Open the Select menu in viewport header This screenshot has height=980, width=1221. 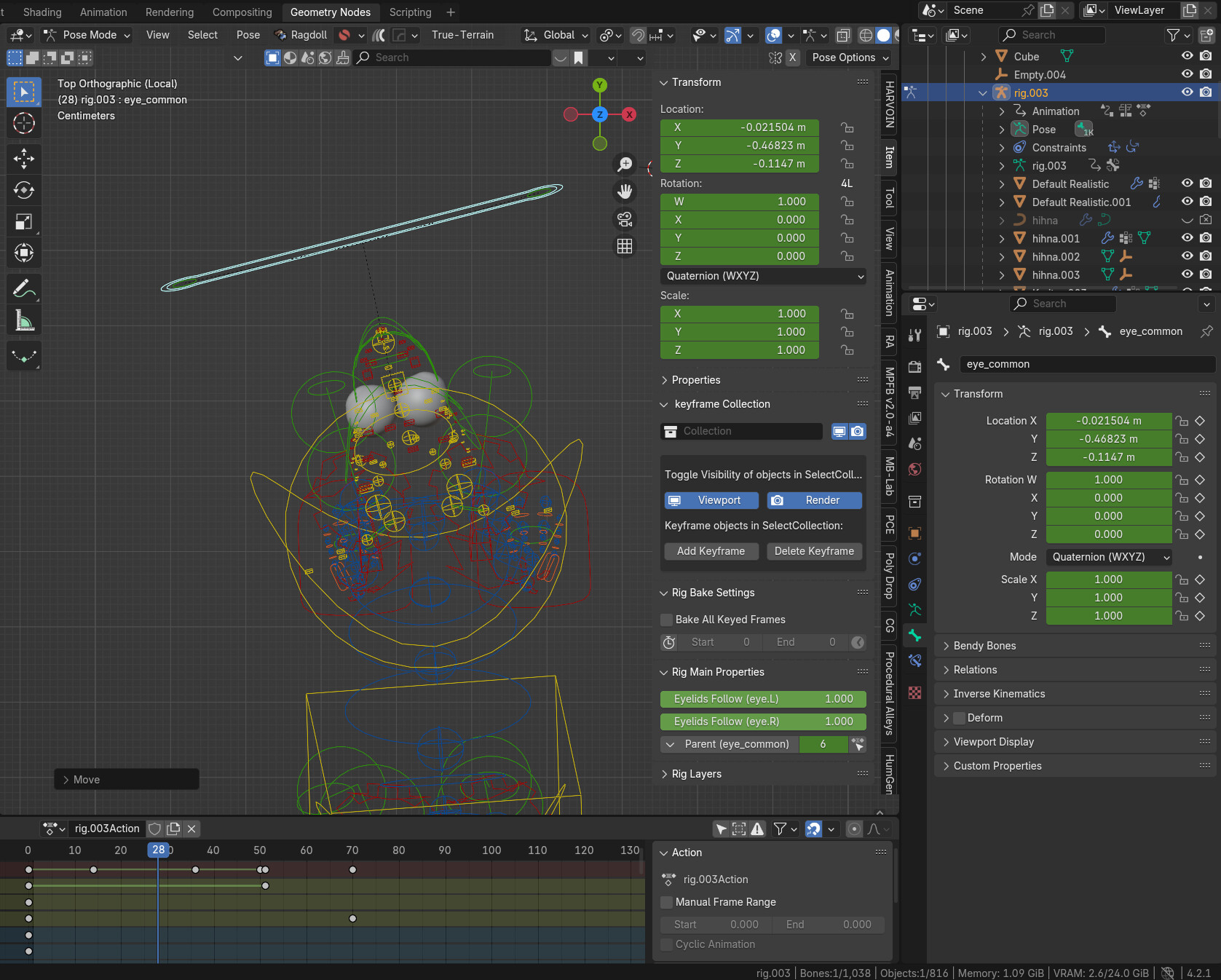202,35
